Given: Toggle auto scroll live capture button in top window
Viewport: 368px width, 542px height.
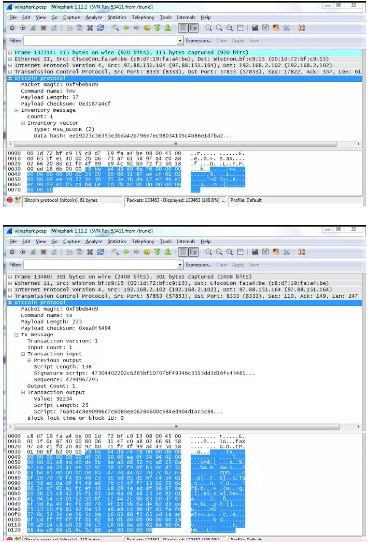Looking at the screenshot, I should click(194, 28).
